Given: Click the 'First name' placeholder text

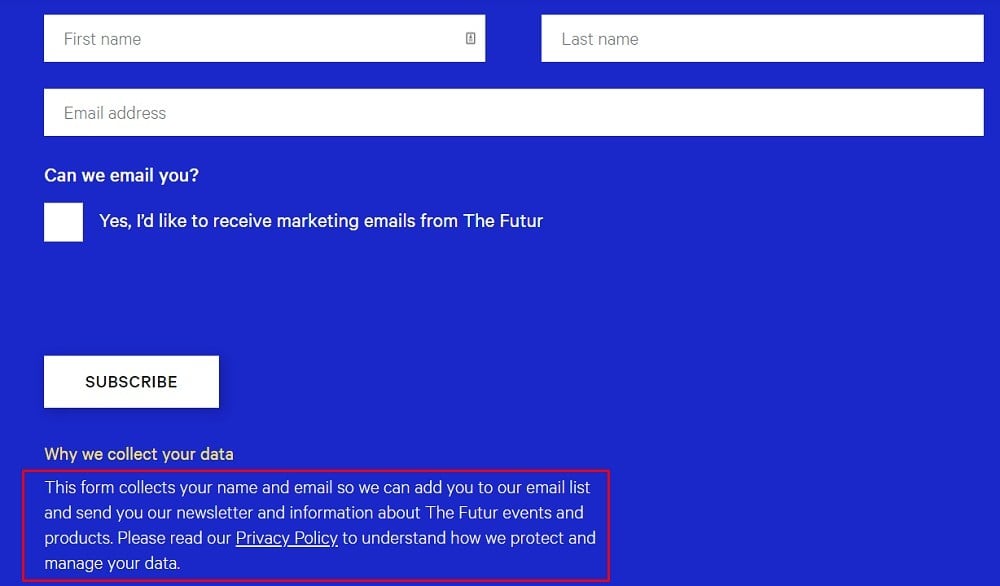Looking at the screenshot, I should 102,39.
